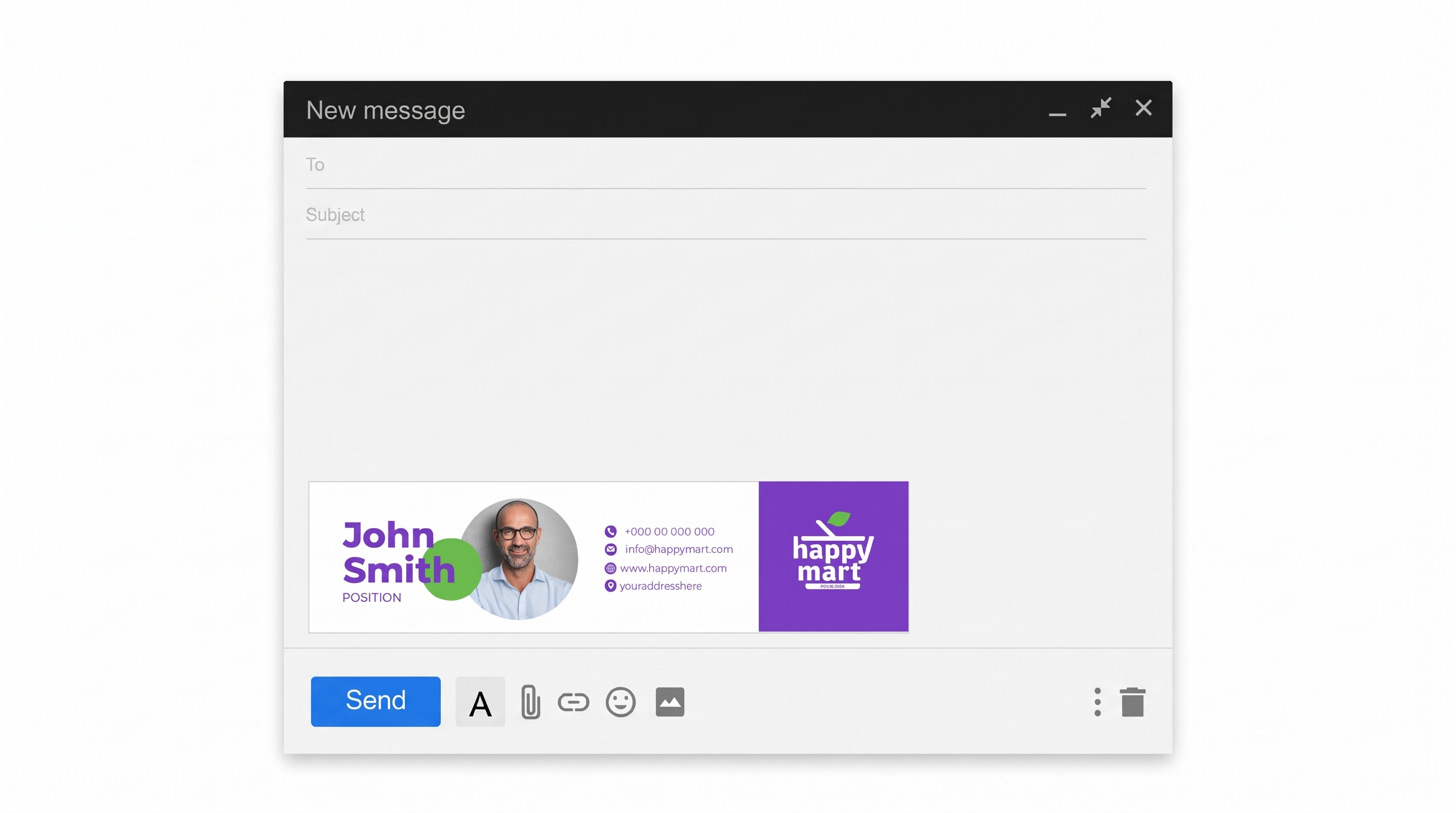Click the envelope icon beside email address
1456x813 pixels.
click(611, 549)
